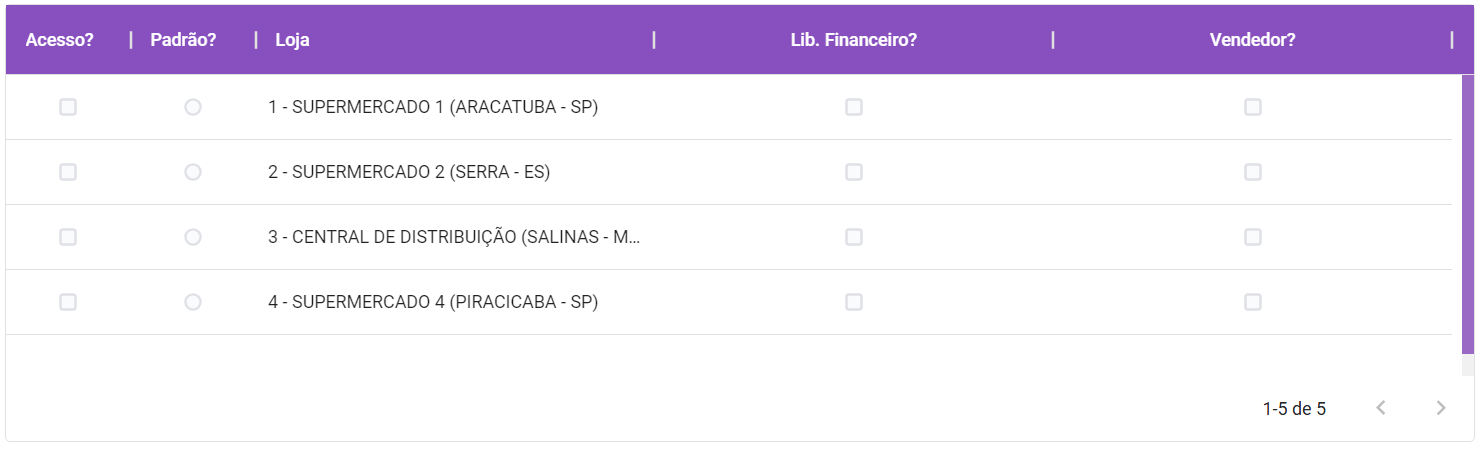The width and height of the screenshot is (1478, 449).
Task: Select the Supermercado 2 (Serra - ES) row
Action: [729, 172]
